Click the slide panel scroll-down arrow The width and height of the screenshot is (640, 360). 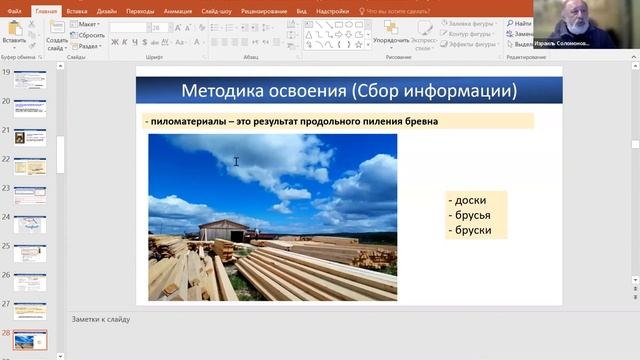(x=60, y=356)
